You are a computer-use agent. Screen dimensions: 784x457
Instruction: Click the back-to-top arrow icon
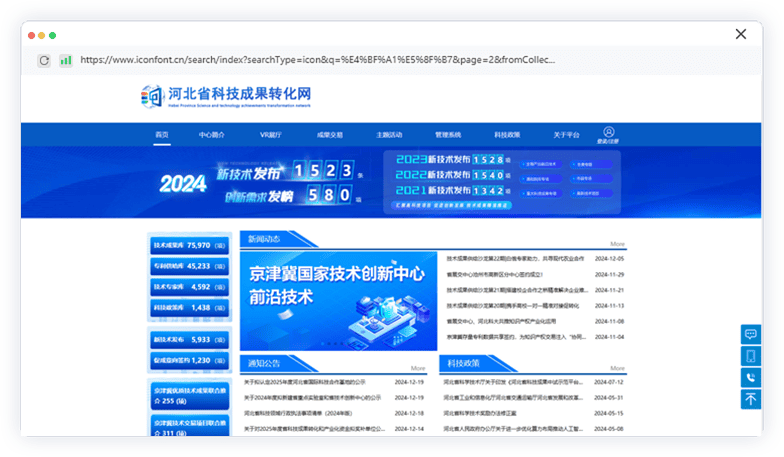point(750,398)
